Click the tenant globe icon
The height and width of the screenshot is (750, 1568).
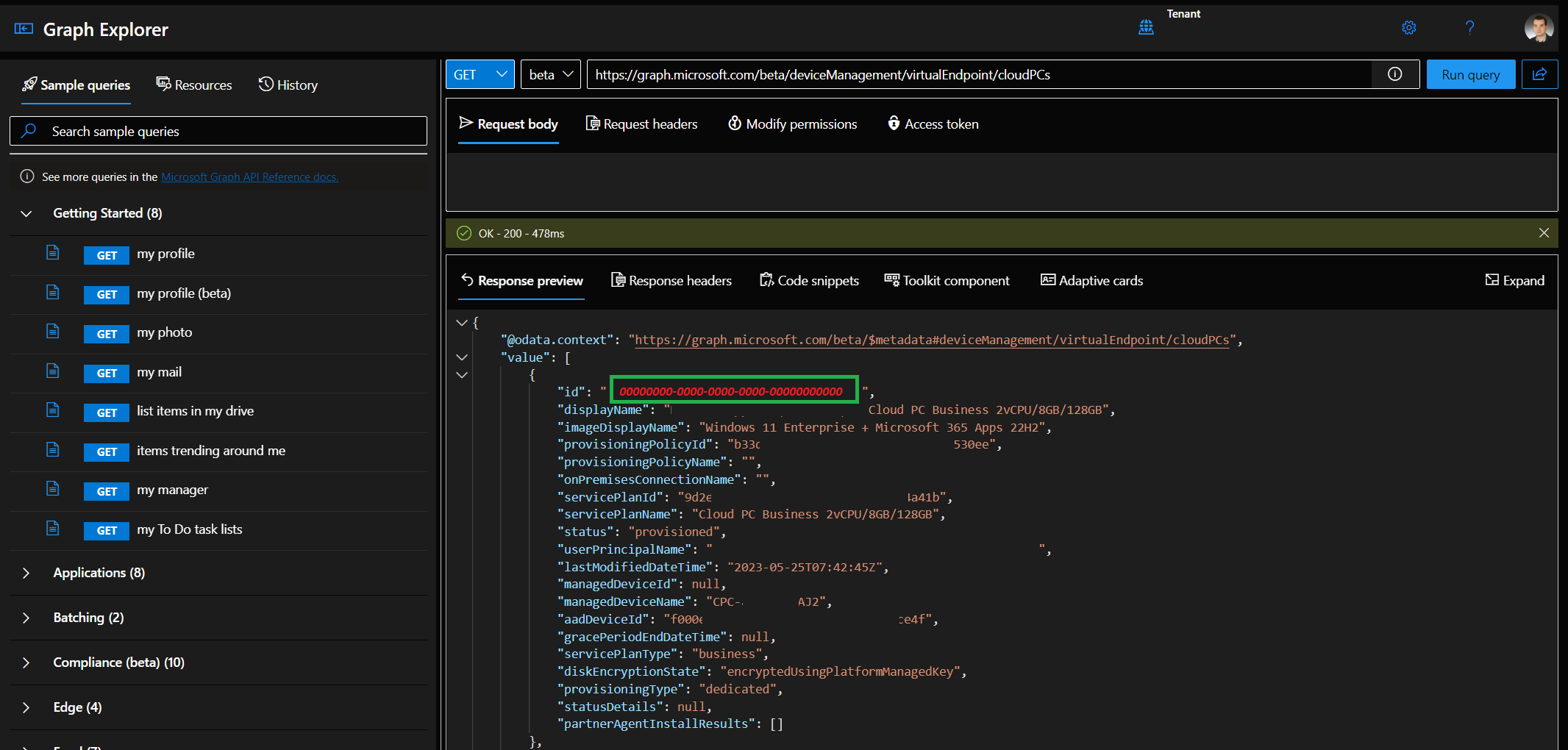click(x=1146, y=28)
